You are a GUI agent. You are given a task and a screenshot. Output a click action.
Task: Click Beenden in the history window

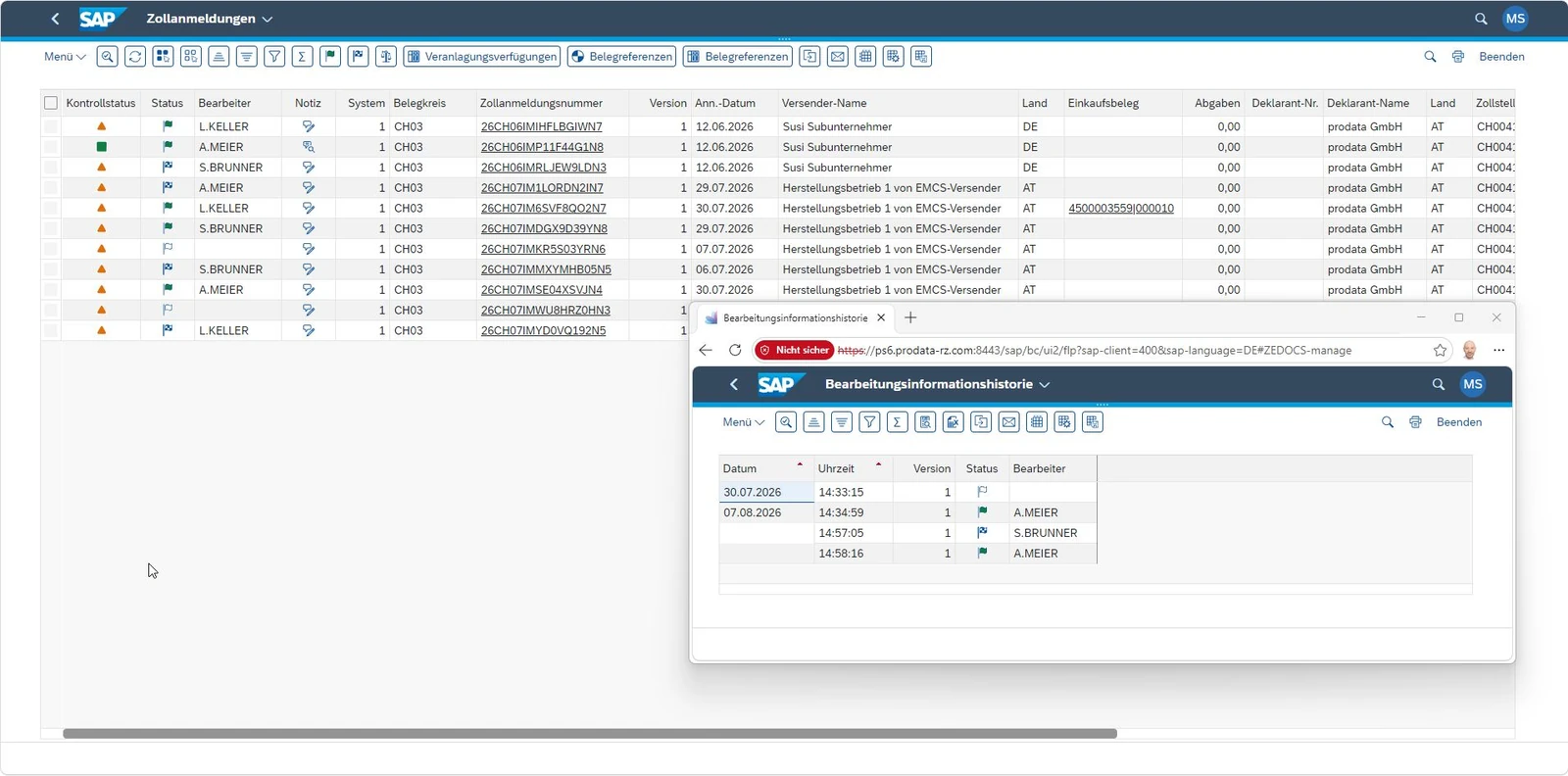pyautogui.click(x=1459, y=422)
